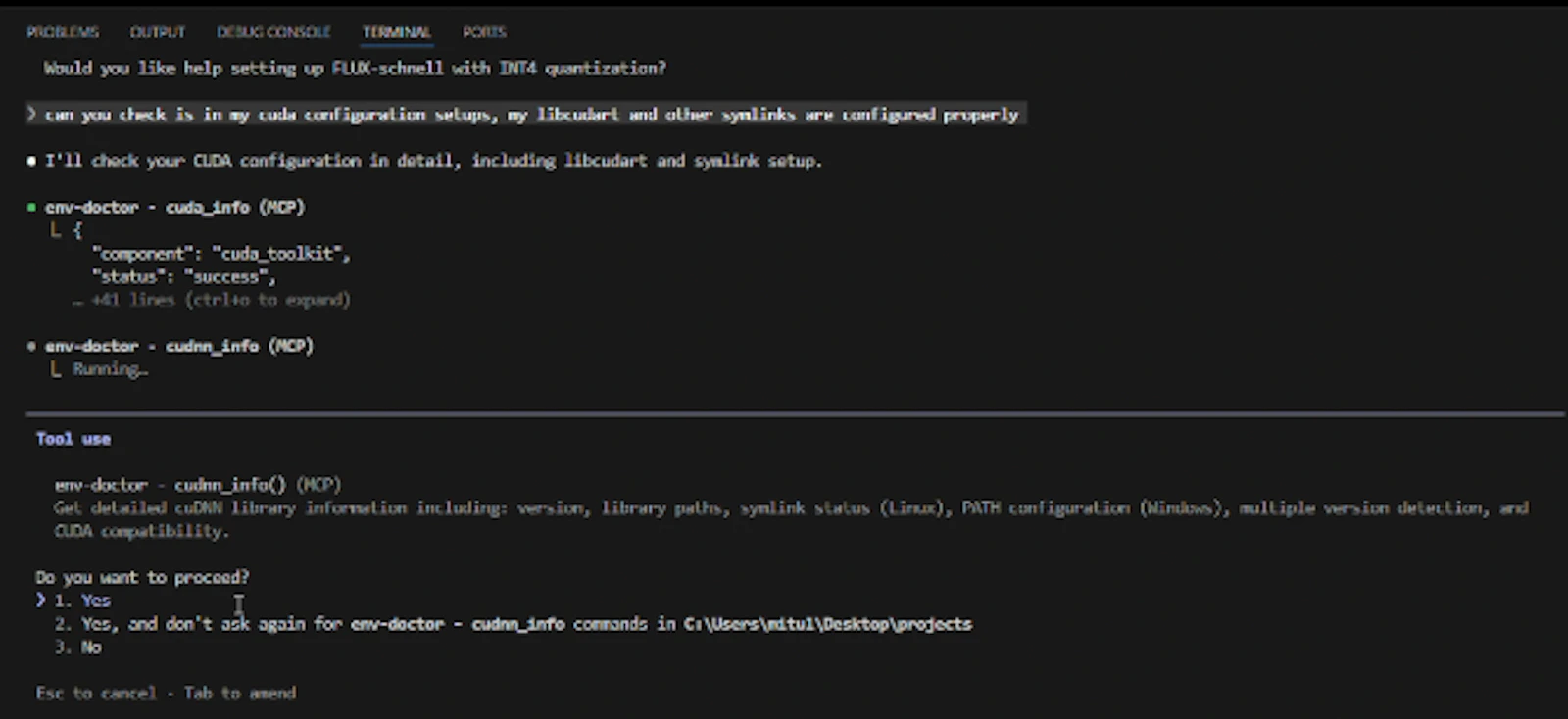The image size is (1568, 719).
Task: Click the user prompt about cuda configuration
Action: (526, 115)
